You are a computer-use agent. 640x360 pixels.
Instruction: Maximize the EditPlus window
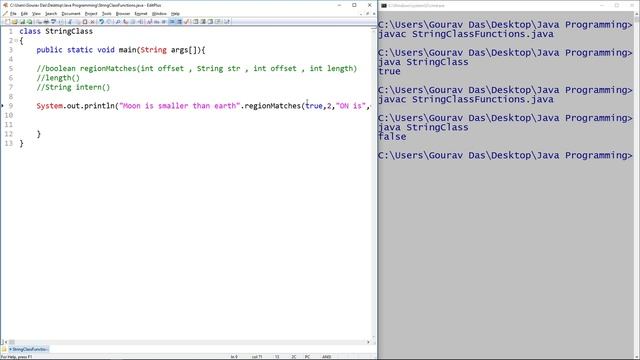(354, 5)
